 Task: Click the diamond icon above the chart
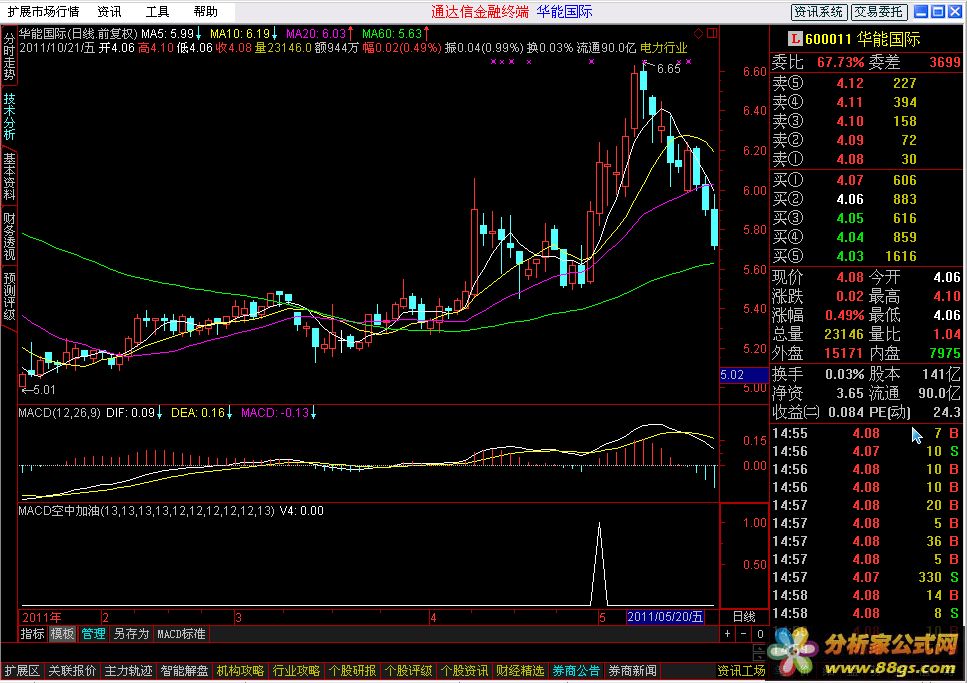tap(699, 33)
